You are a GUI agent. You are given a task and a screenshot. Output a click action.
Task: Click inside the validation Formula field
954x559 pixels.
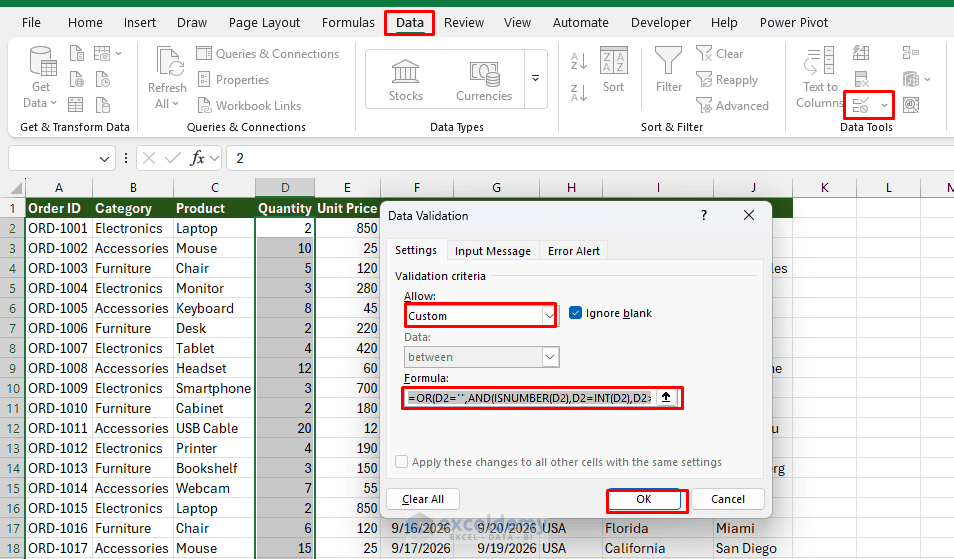(529, 398)
